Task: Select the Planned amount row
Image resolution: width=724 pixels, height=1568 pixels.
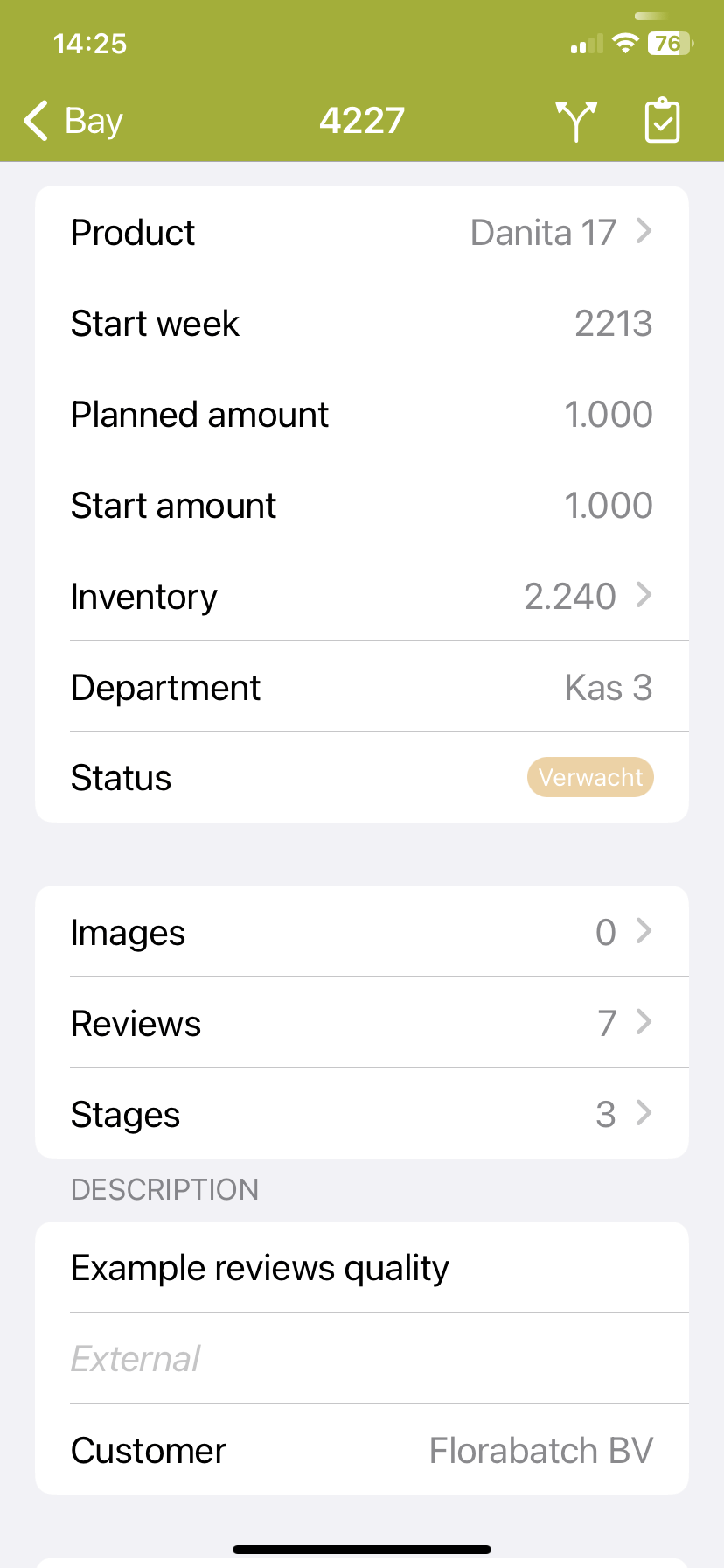Action: click(x=362, y=415)
